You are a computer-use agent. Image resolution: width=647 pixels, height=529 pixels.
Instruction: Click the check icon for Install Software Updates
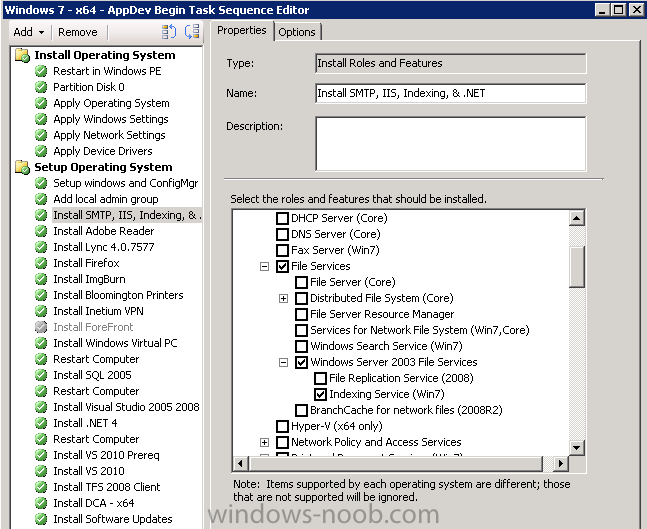coord(41,519)
